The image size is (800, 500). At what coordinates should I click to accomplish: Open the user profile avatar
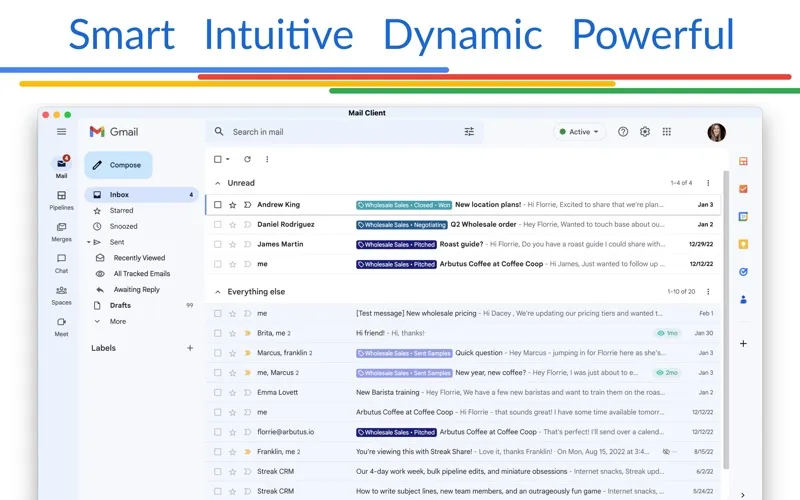click(x=716, y=132)
